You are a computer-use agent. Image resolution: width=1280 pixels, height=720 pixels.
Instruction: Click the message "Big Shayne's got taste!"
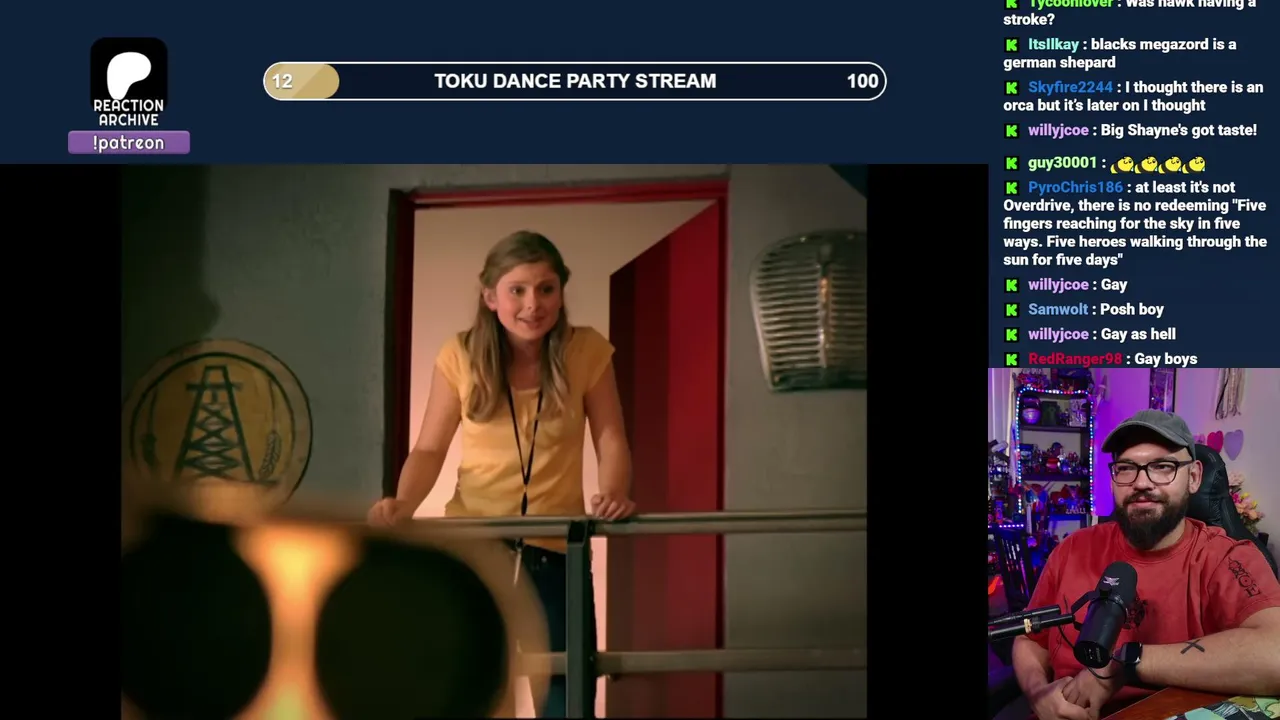coord(1179,131)
